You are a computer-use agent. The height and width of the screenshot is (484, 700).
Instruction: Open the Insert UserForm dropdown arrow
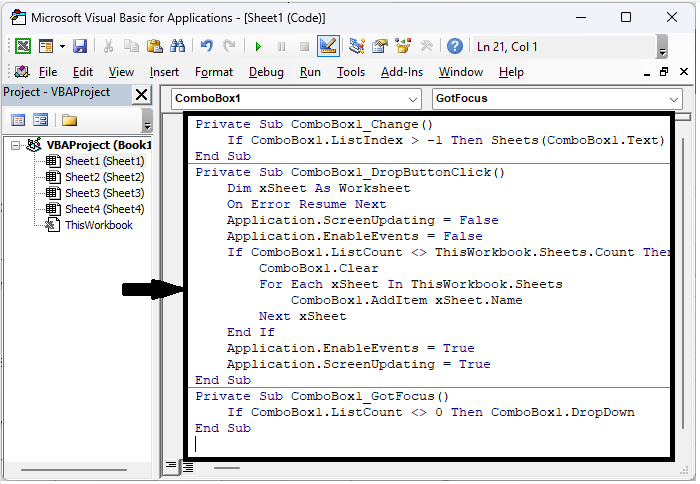[62, 46]
